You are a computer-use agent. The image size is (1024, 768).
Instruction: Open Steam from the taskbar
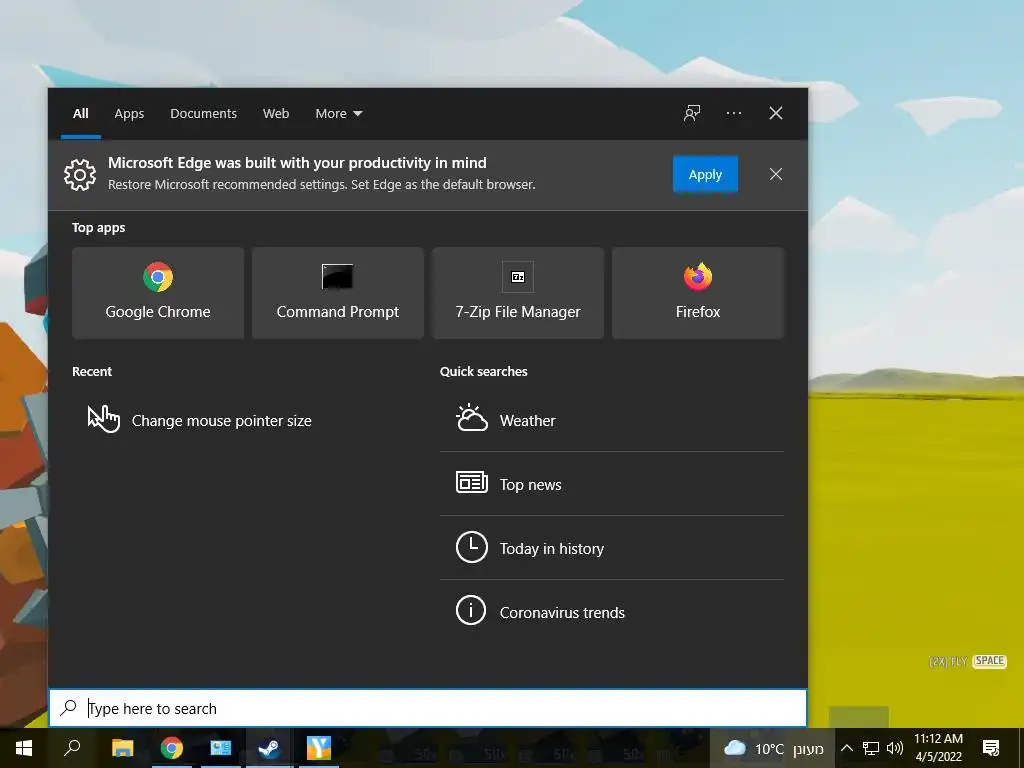coord(269,748)
